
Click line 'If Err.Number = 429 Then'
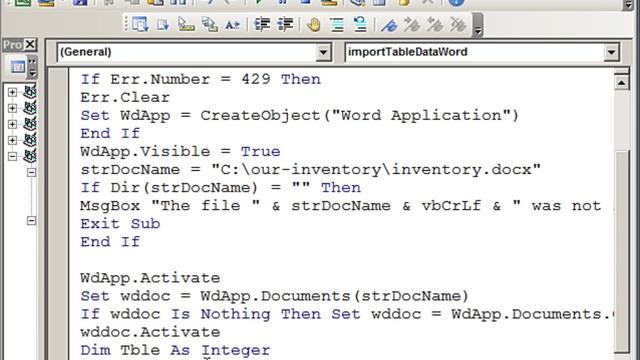point(200,79)
